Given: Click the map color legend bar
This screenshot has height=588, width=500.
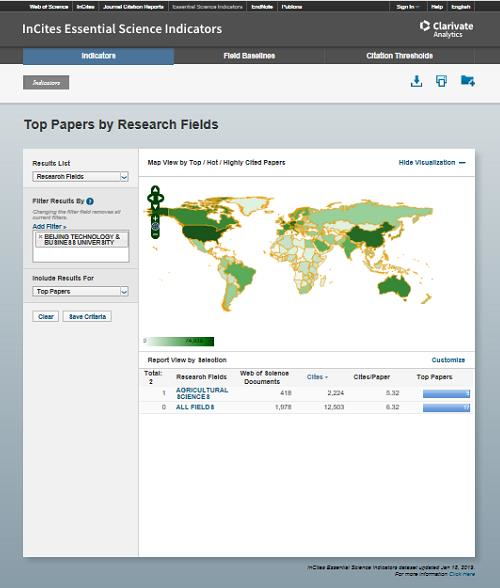Looking at the screenshot, I should 179,341.
